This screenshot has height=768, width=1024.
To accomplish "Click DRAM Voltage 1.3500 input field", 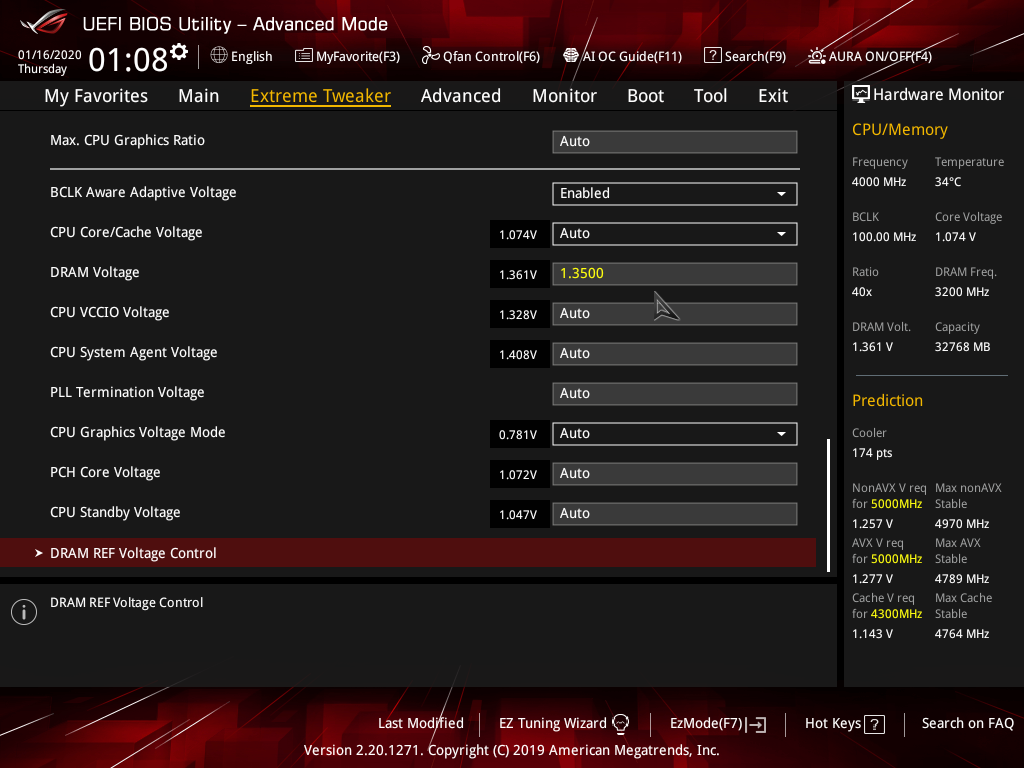I will [675, 274].
